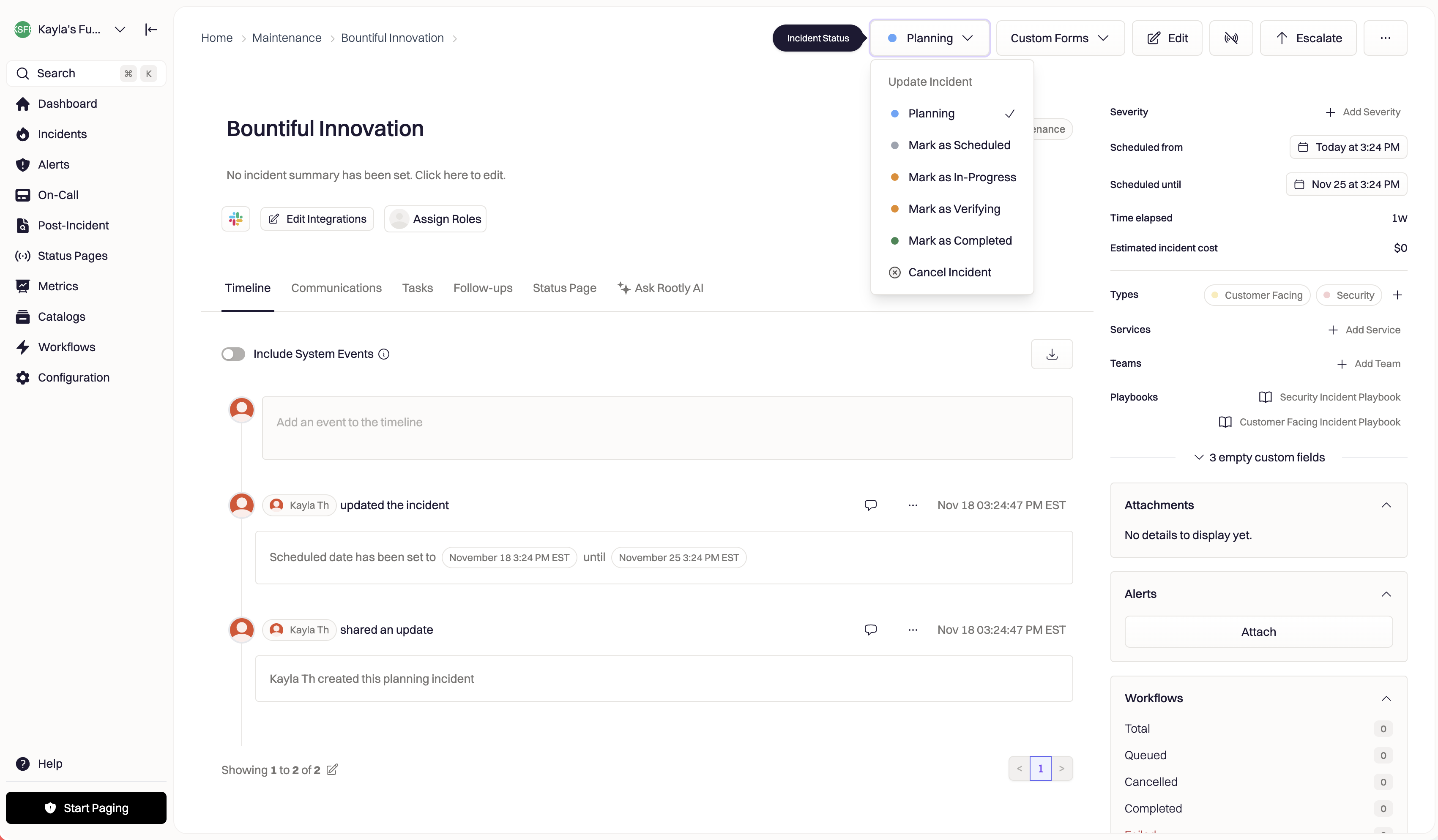The height and width of the screenshot is (840, 1438).
Task: Click the 'Add an event' timeline field
Action: click(667, 428)
